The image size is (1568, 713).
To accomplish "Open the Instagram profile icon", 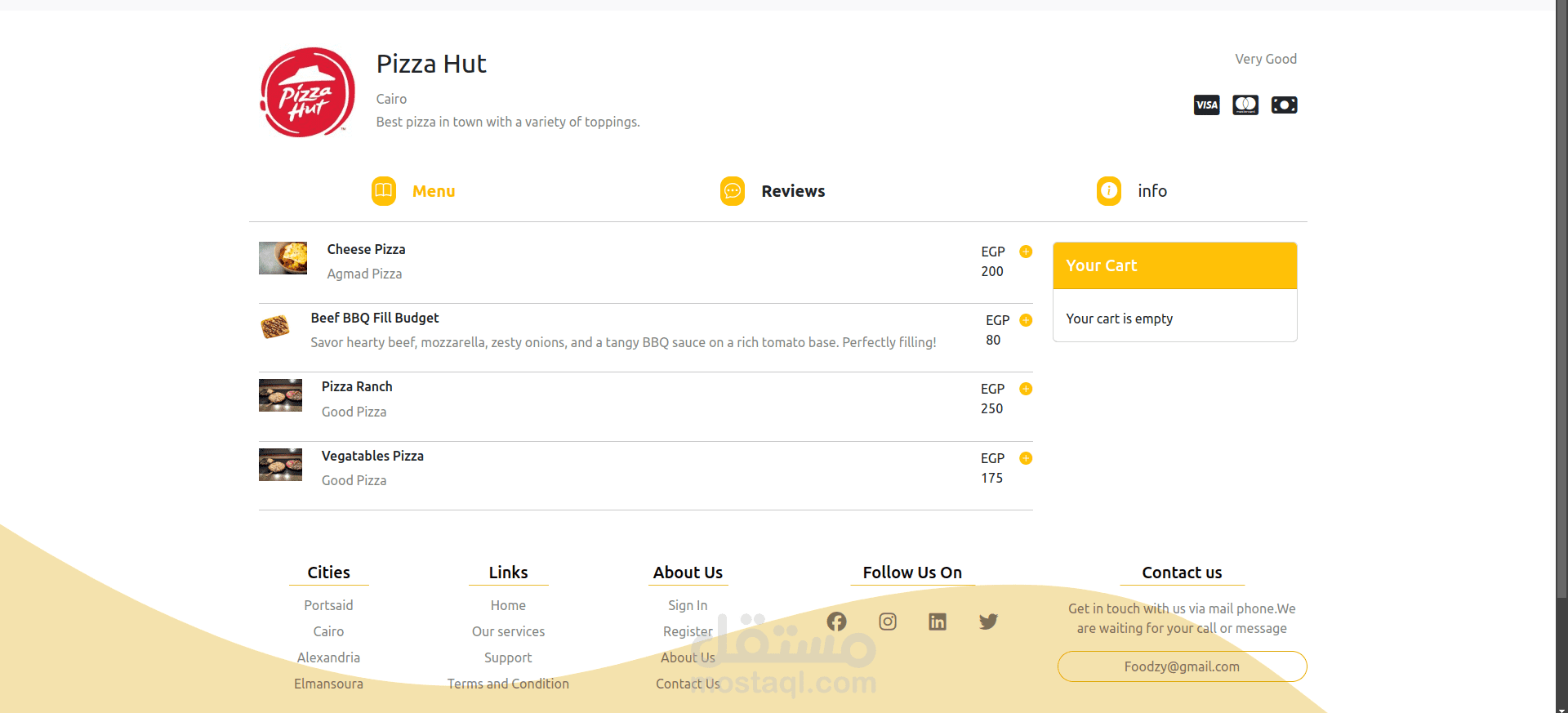I will point(888,622).
